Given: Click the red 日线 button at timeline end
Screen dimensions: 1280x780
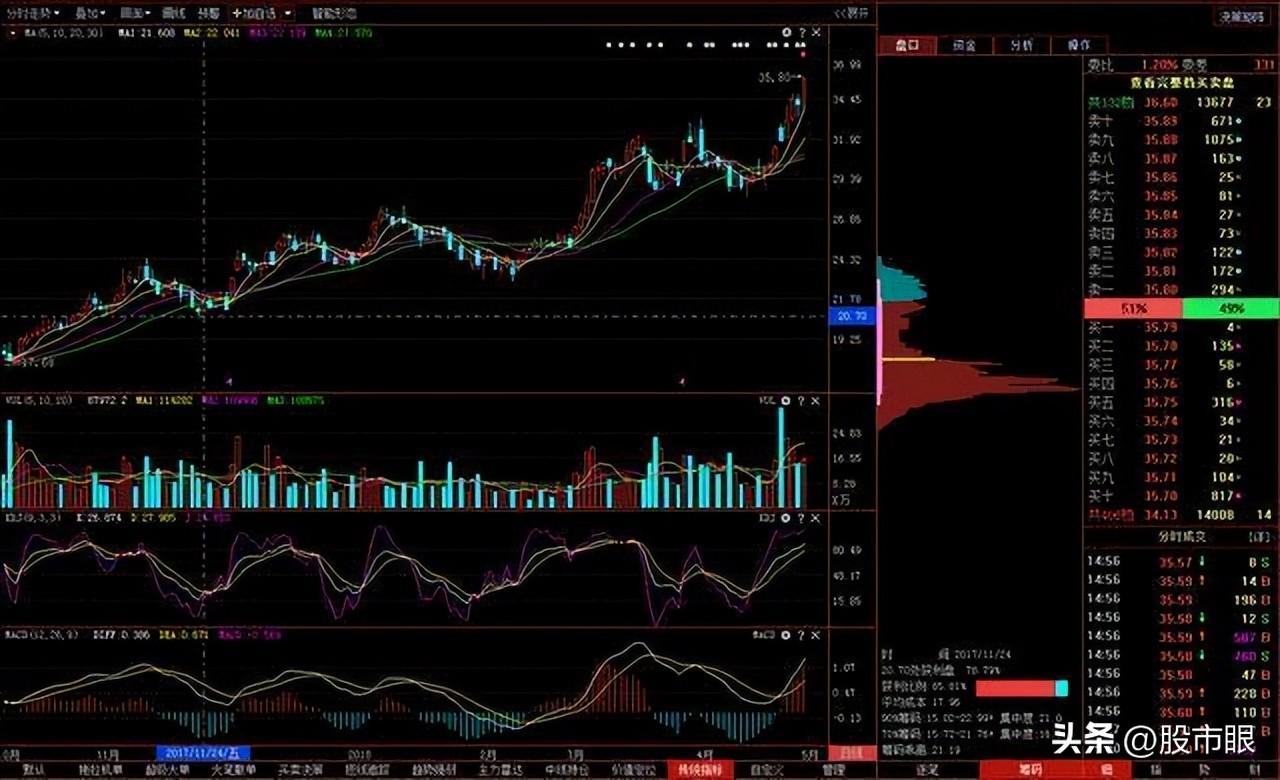Looking at the screenshot, I should [x=851, y=752].
